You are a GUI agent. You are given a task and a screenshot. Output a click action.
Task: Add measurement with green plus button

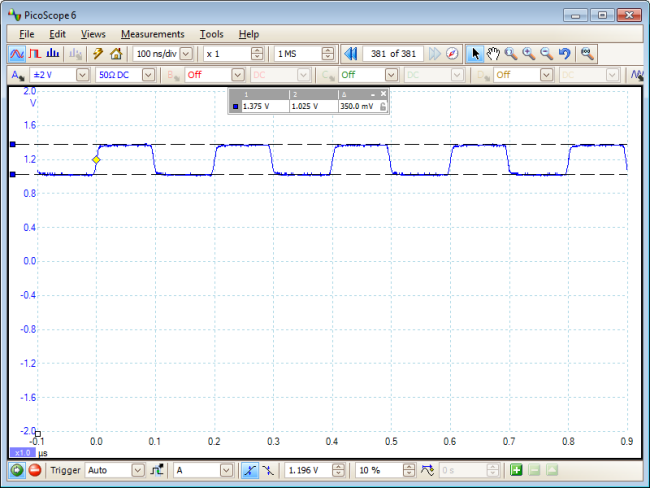(x=516, y=470)
